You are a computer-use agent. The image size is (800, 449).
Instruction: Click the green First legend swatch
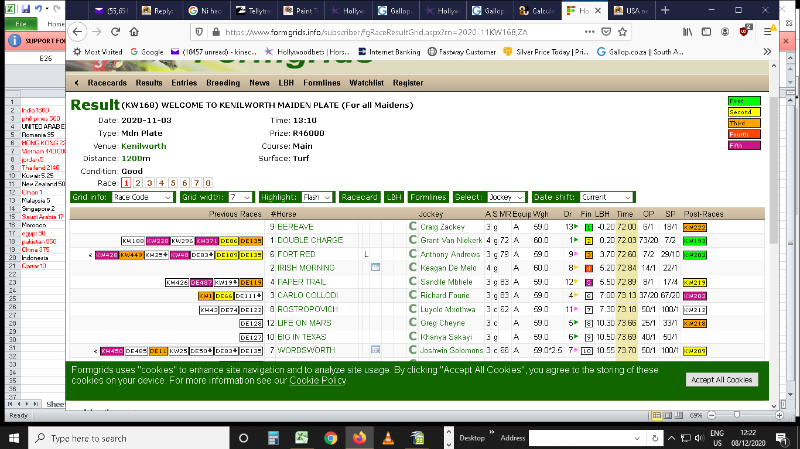tap(745, 101)
